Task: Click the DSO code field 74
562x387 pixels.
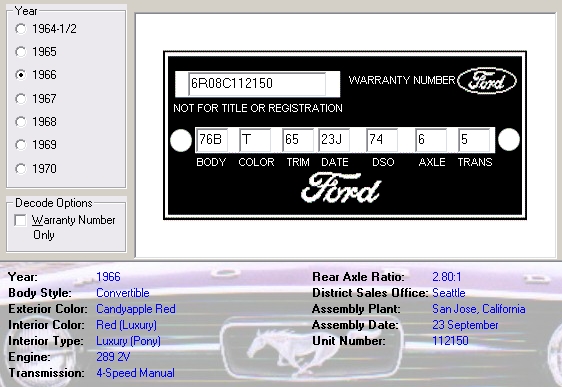Action: 382,140
